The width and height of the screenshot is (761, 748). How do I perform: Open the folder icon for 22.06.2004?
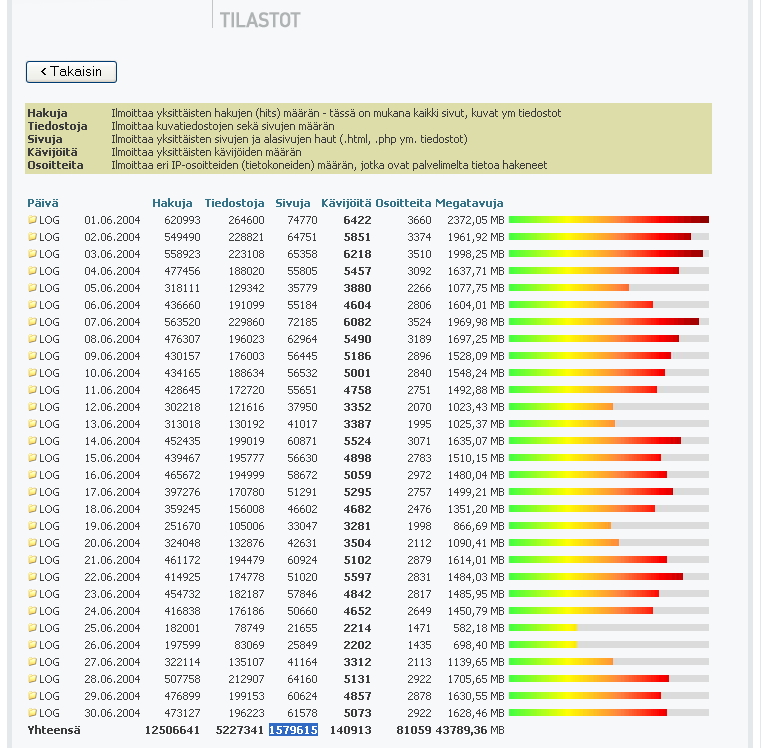pos(33,577)
